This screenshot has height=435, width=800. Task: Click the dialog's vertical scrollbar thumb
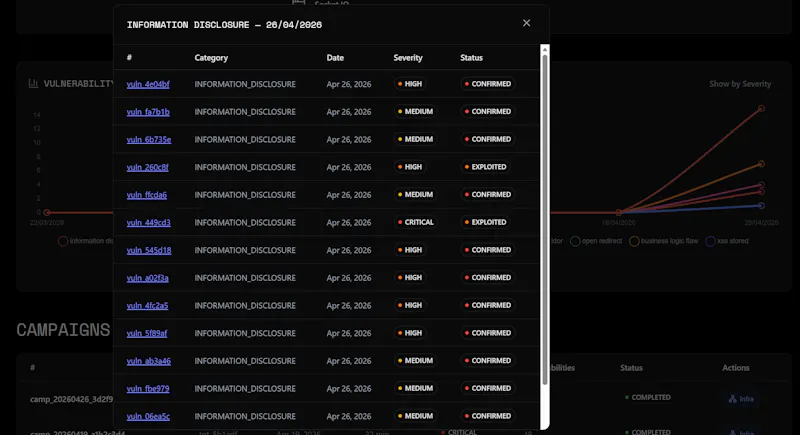click(545, 219)
